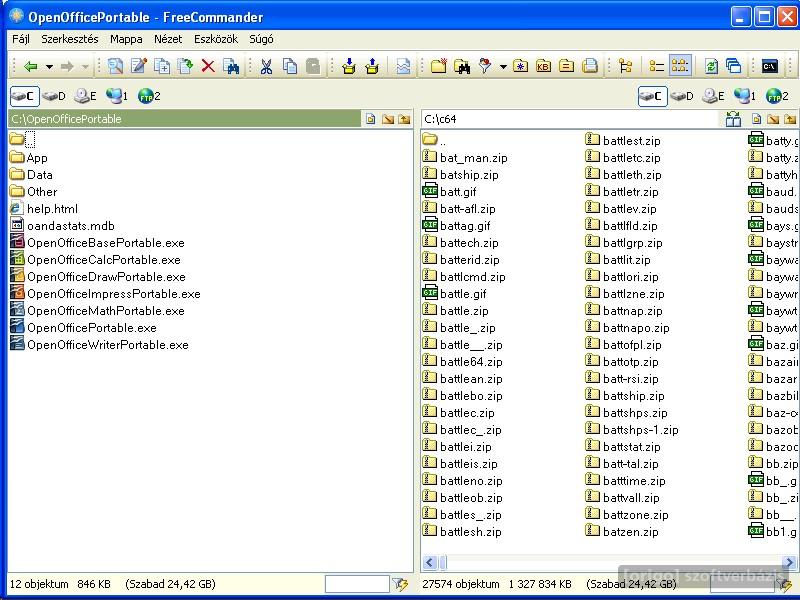
Task: Select battlest.zip archive
Action: (x=623, y=140)
